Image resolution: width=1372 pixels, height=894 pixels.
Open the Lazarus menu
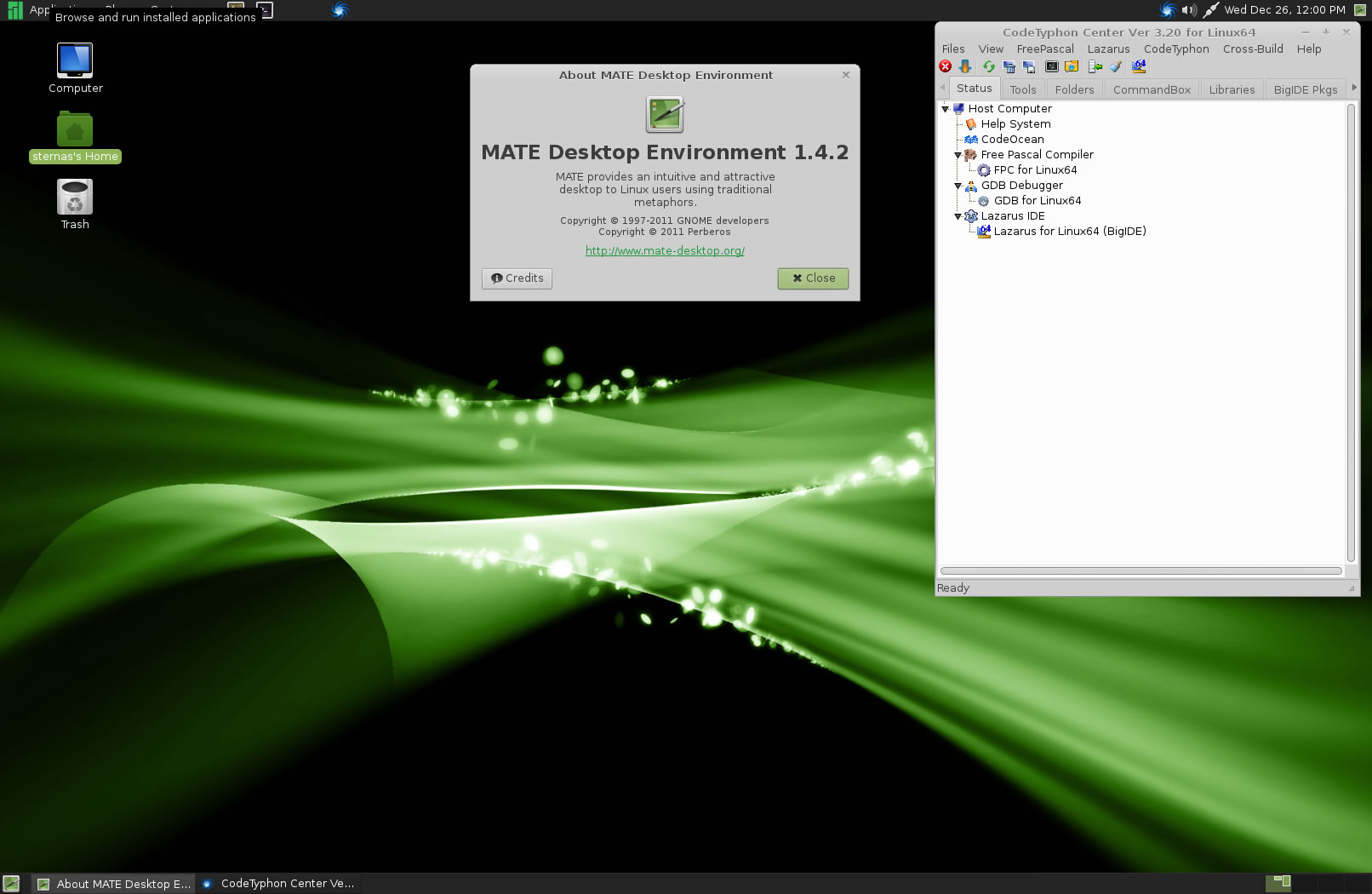pos(1108,49)
